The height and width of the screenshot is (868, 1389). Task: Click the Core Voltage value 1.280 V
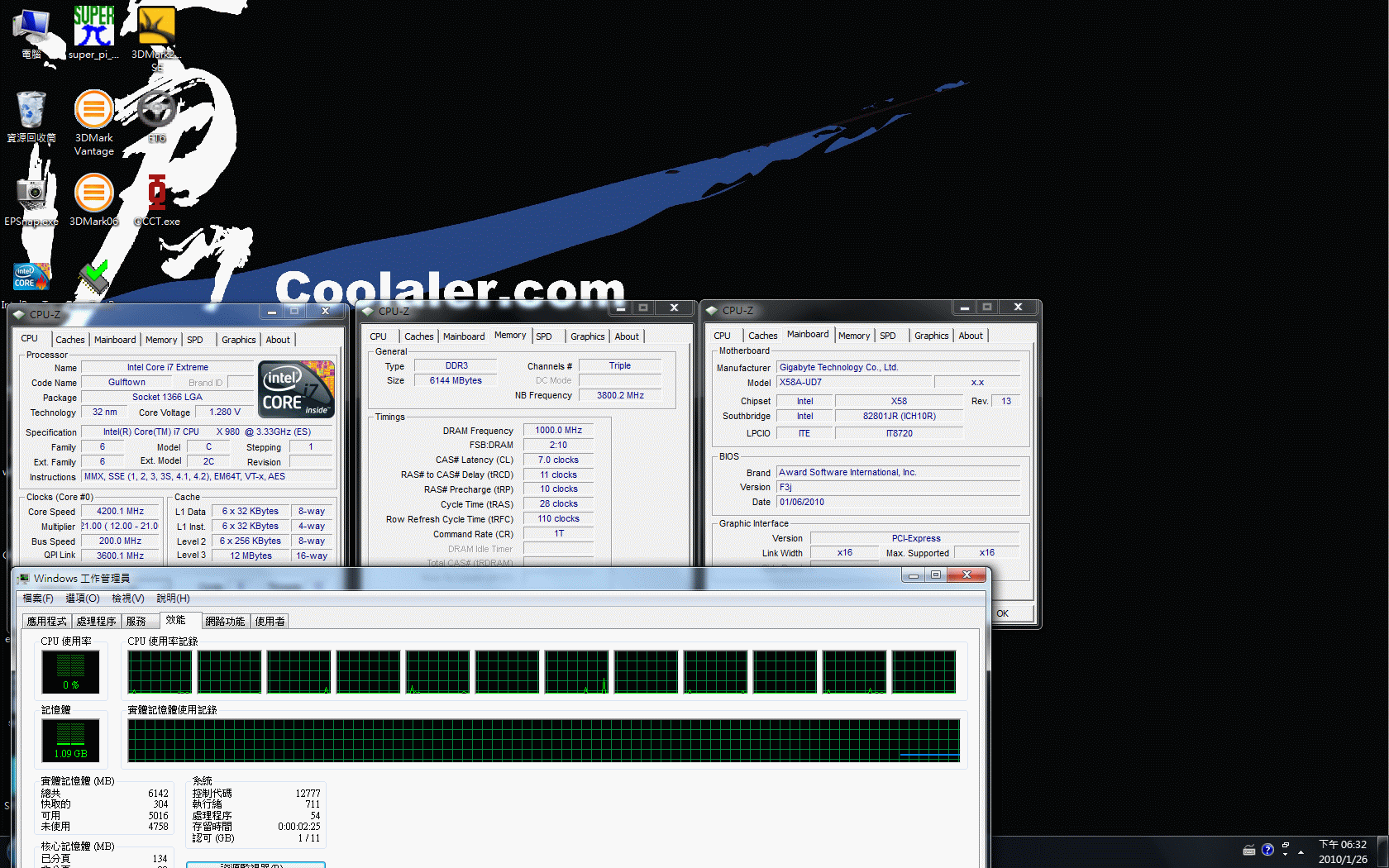[x=225, y=413]
